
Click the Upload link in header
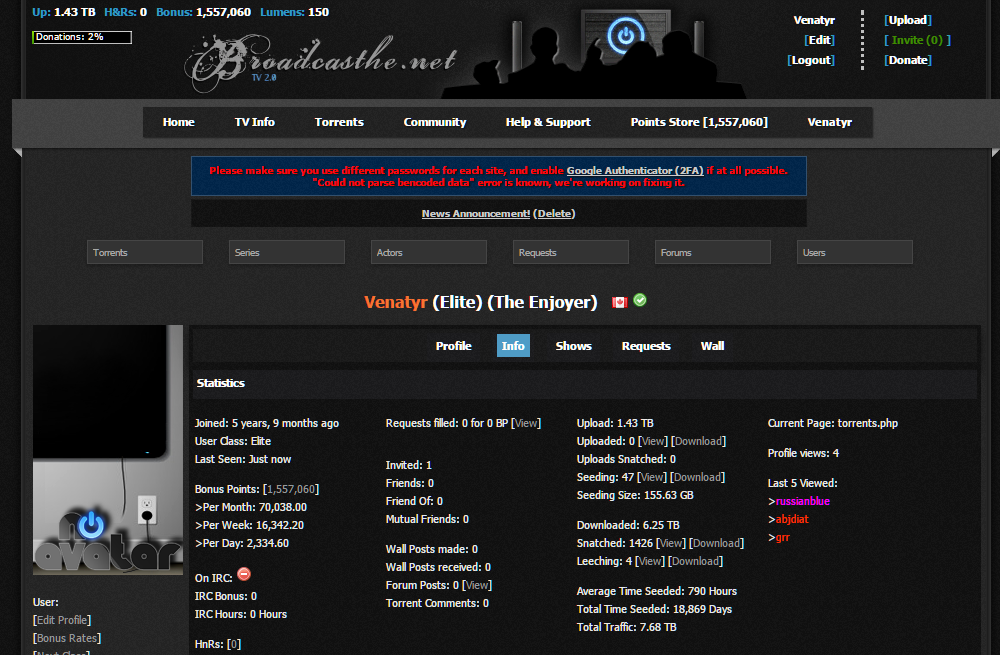pos(908,20)
